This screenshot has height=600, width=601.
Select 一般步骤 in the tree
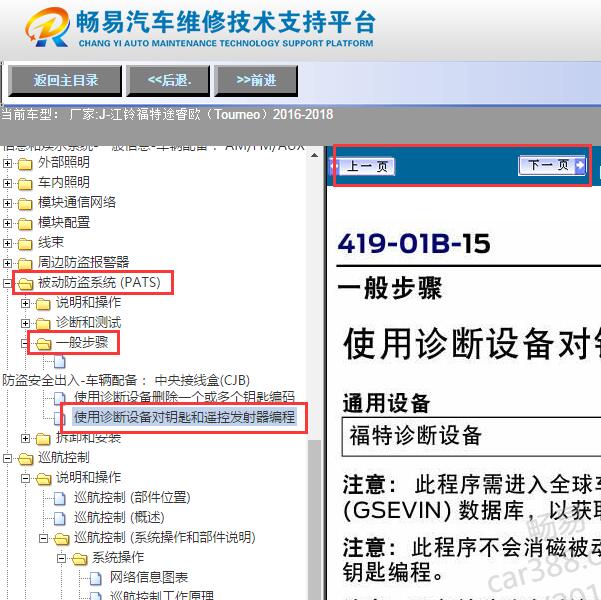tap(82, 342)
